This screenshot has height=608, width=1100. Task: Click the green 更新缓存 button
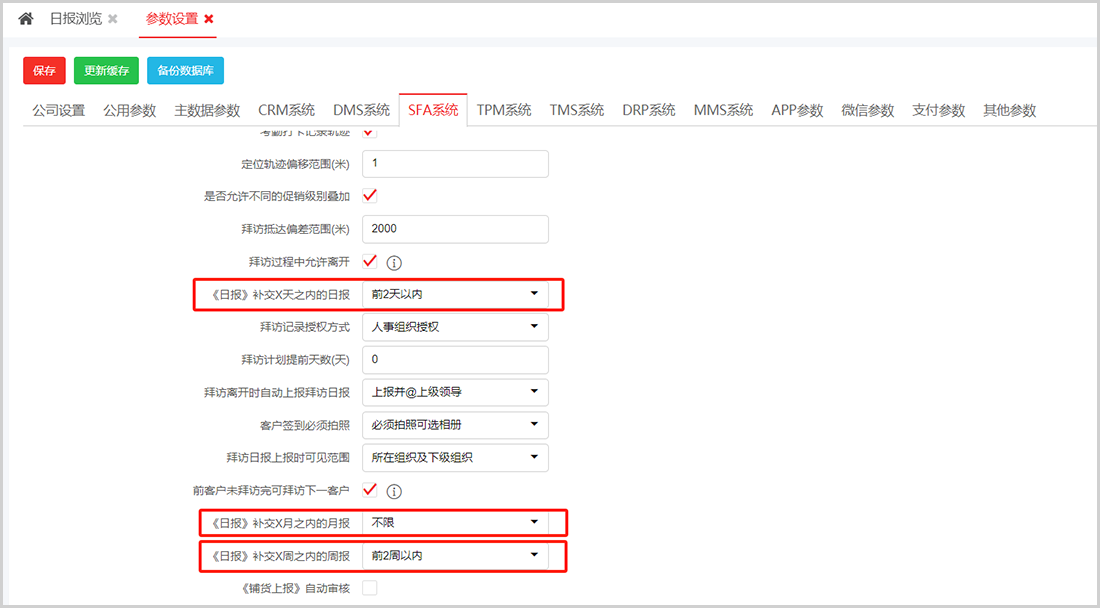(106, 71)
